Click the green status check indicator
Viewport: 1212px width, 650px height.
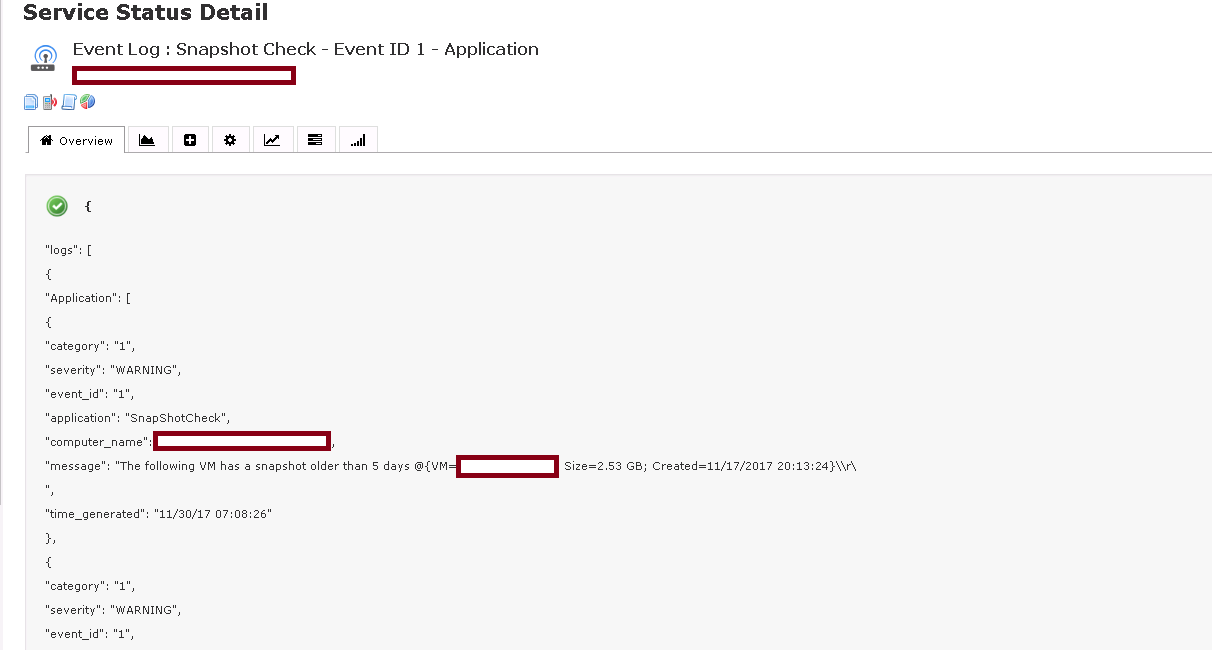(x=56, y=206)
